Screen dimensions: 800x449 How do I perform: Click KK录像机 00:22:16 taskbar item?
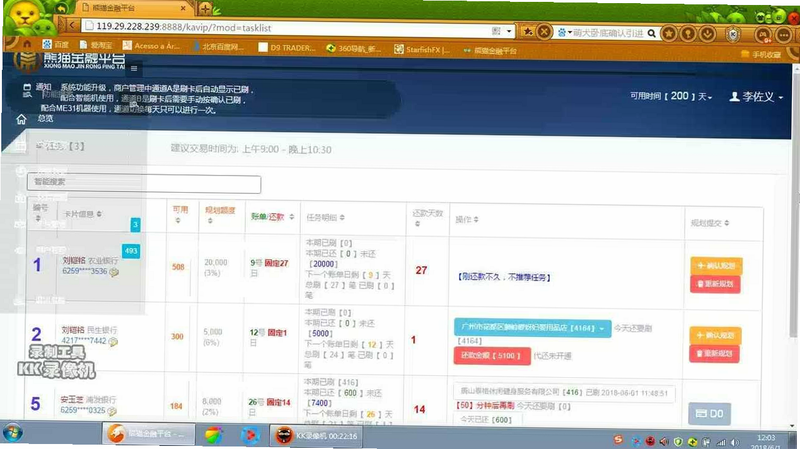tap(316, 436)
